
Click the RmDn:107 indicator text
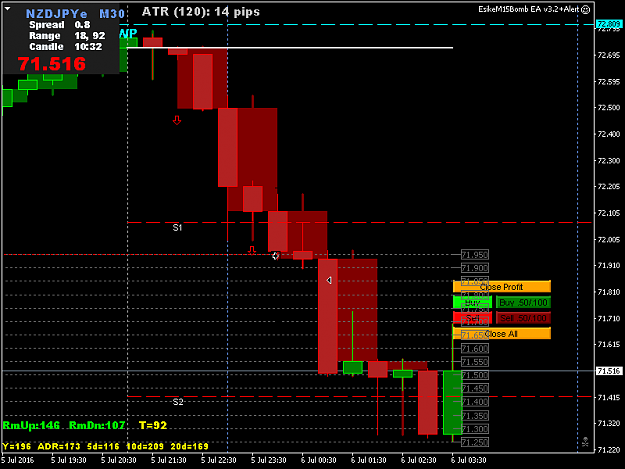[97, 426]
